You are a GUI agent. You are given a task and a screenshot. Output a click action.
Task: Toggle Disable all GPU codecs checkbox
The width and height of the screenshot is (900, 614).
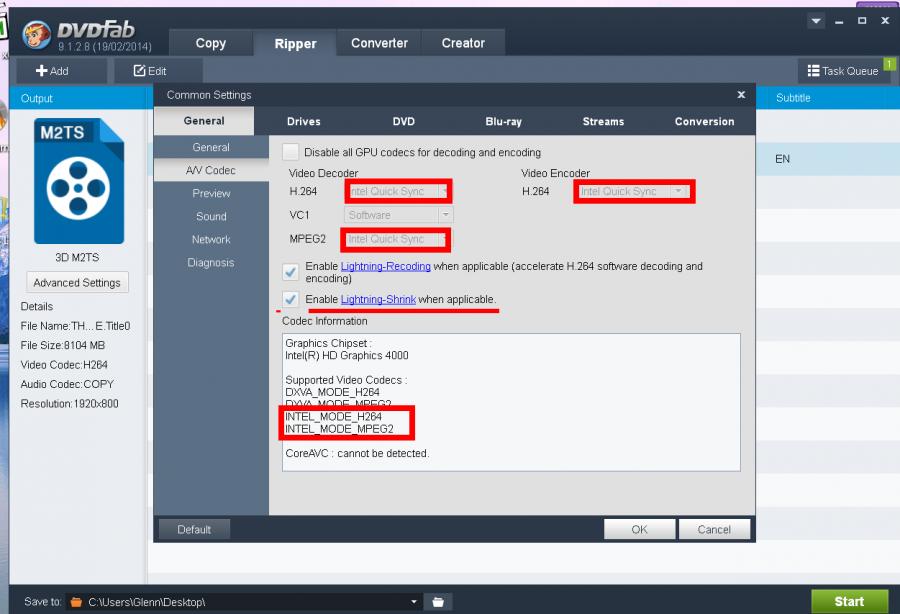tap(290, 152)
